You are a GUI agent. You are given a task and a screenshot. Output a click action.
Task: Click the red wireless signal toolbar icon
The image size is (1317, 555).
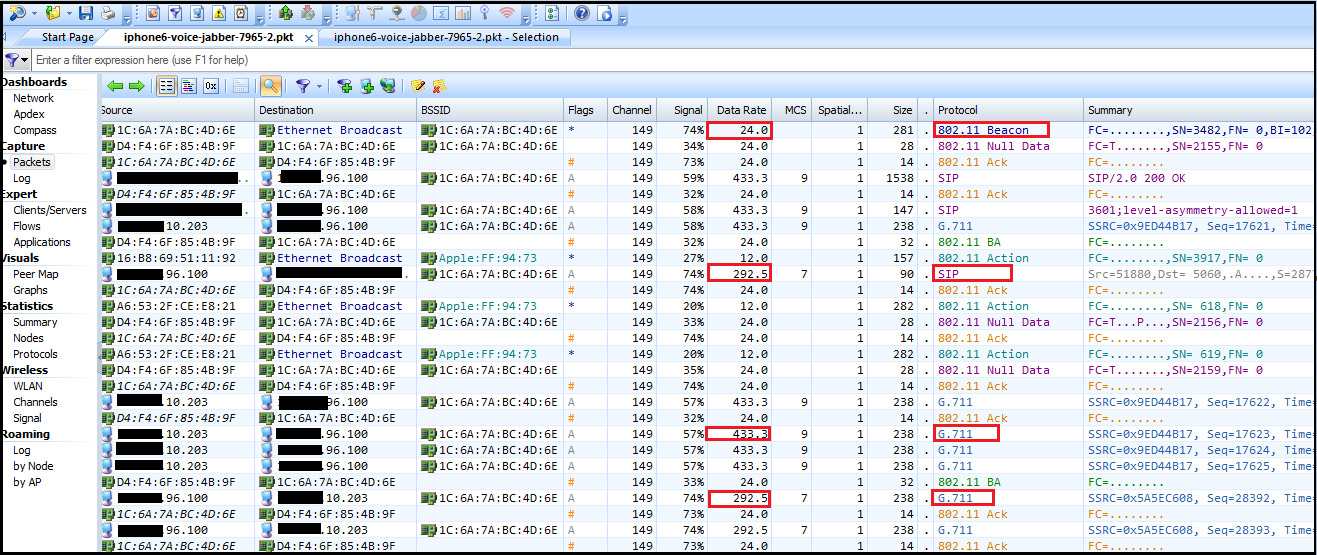pos(507,13)
